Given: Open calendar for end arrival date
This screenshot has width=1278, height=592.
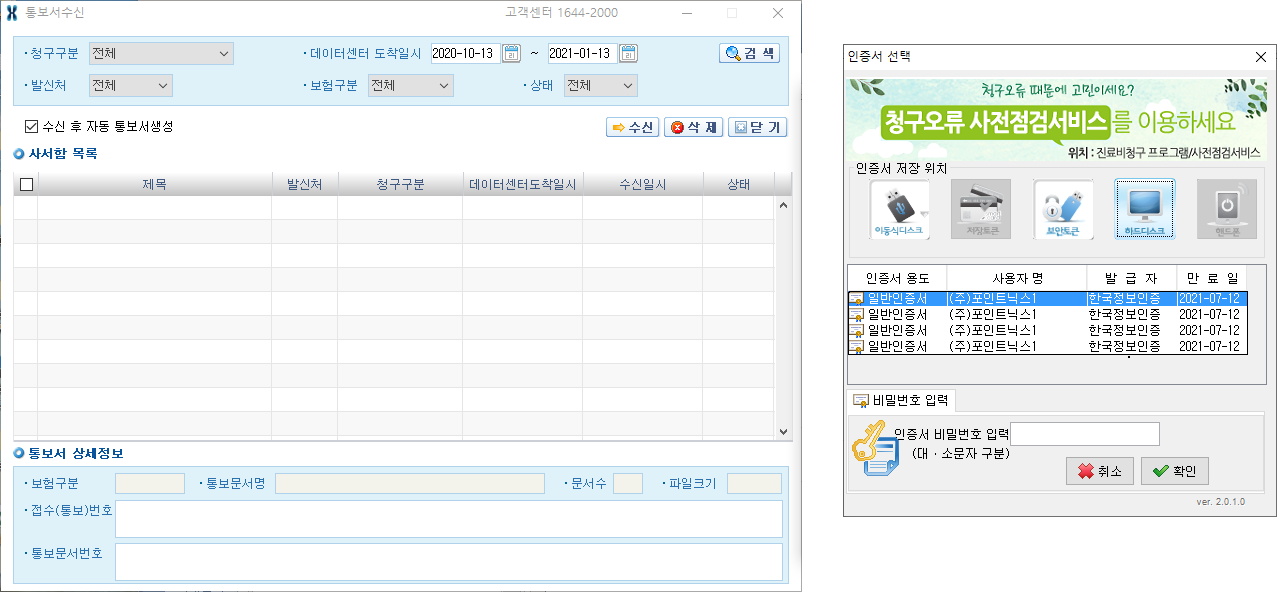Looking at the screenshot, I should pos(628,53).
